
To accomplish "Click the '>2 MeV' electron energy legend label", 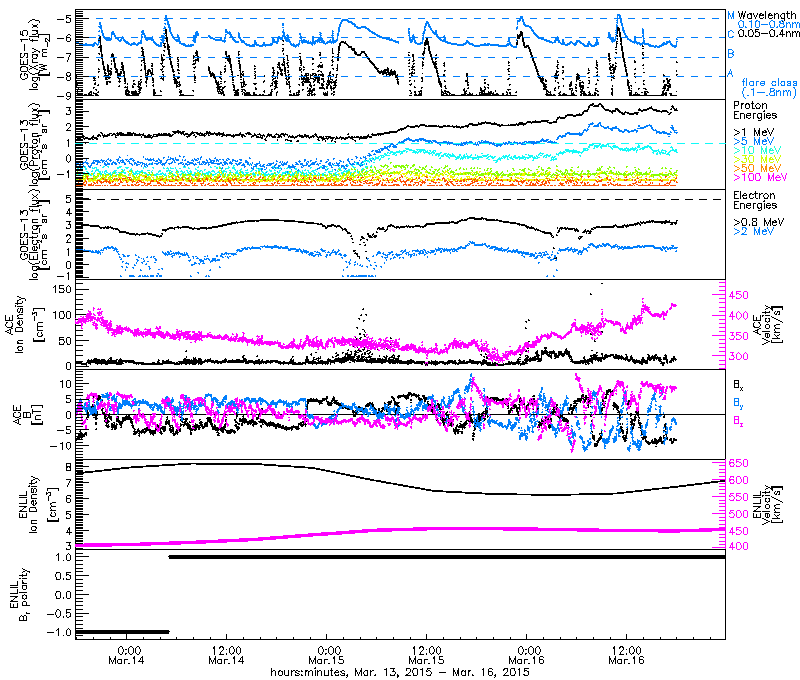I will pos(754,231).
